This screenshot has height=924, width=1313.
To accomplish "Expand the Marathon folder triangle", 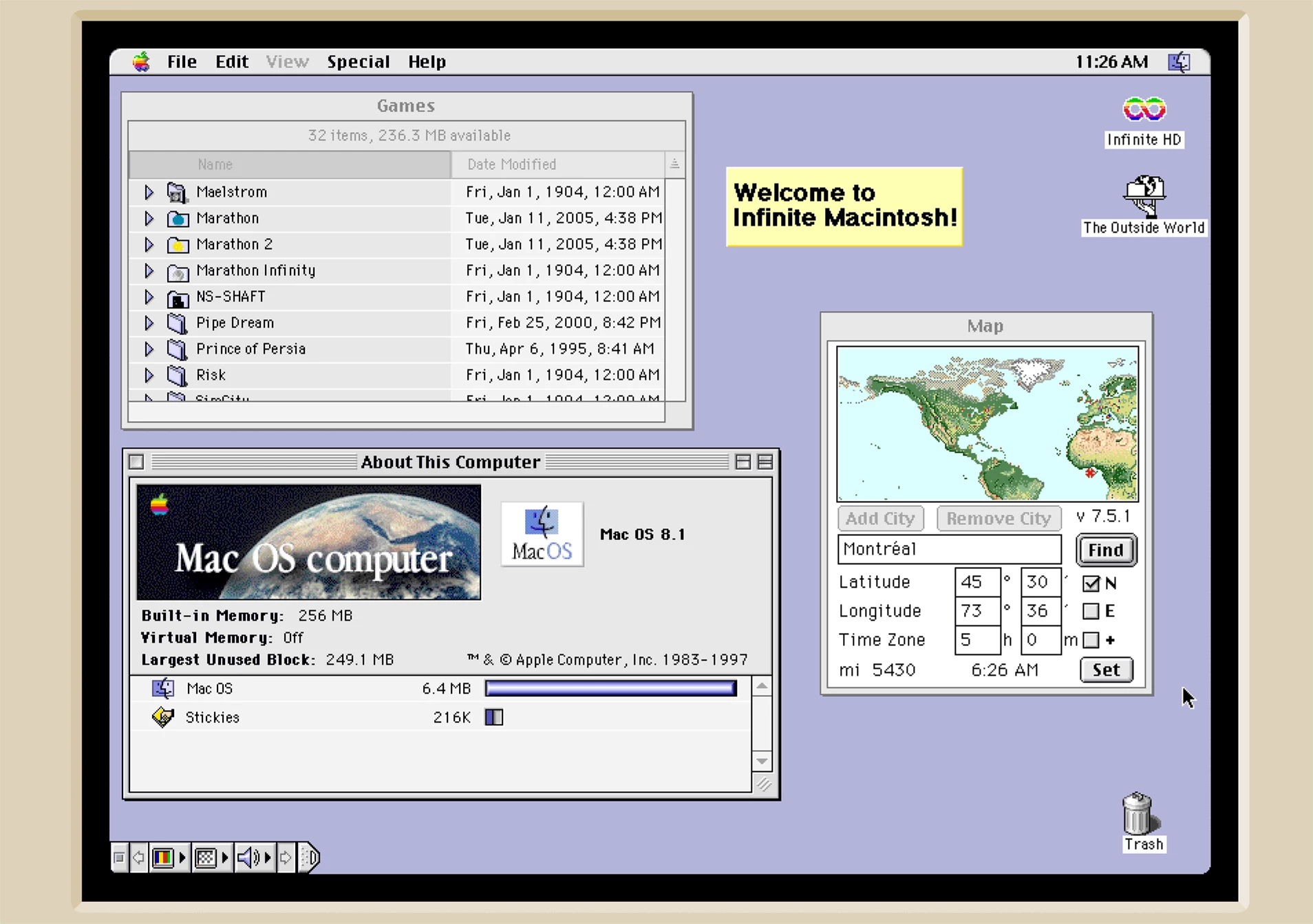I will coord(149,218).
